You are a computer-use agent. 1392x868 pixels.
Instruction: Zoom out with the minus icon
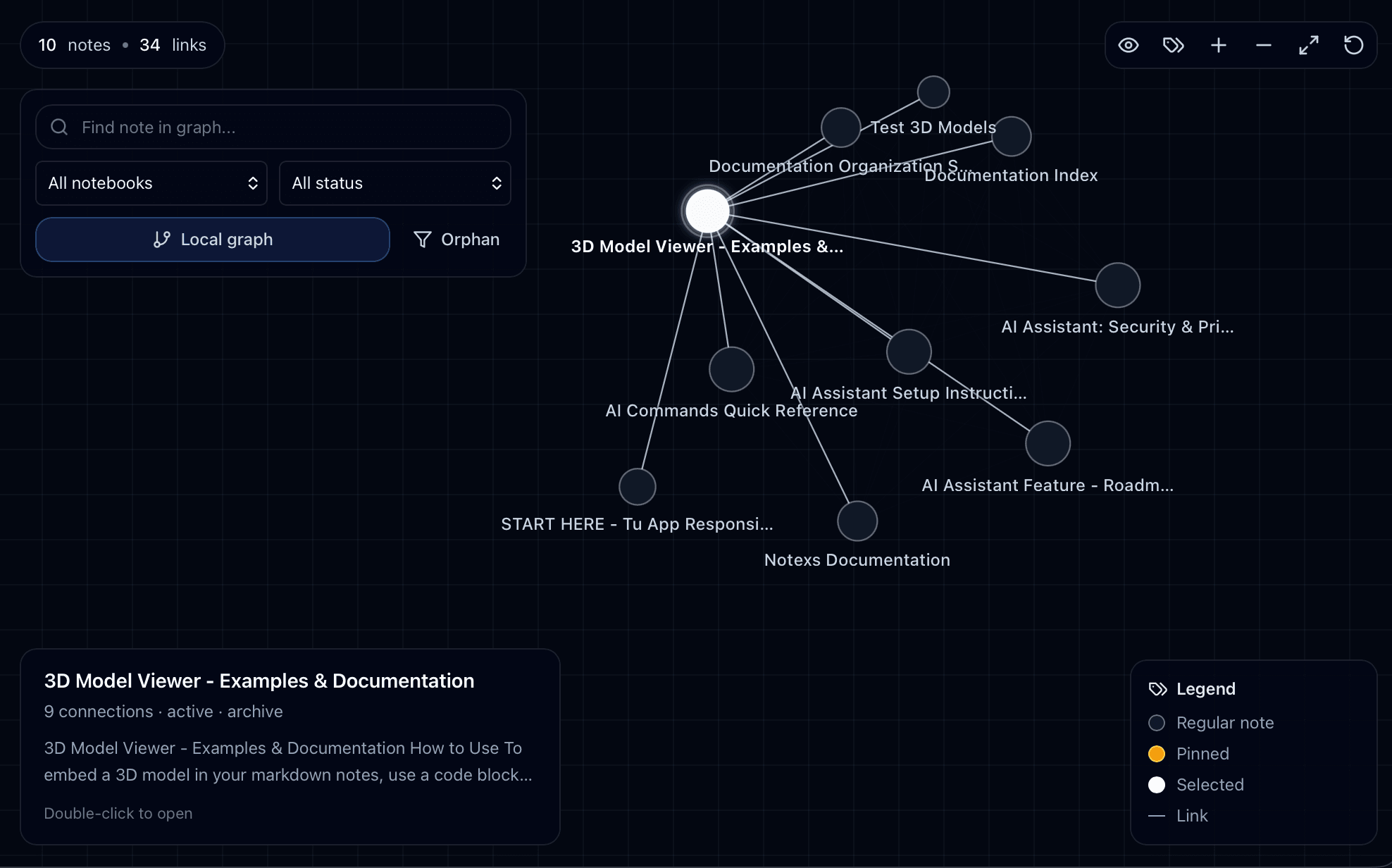pyautogui.click(x=1264, y=45)
